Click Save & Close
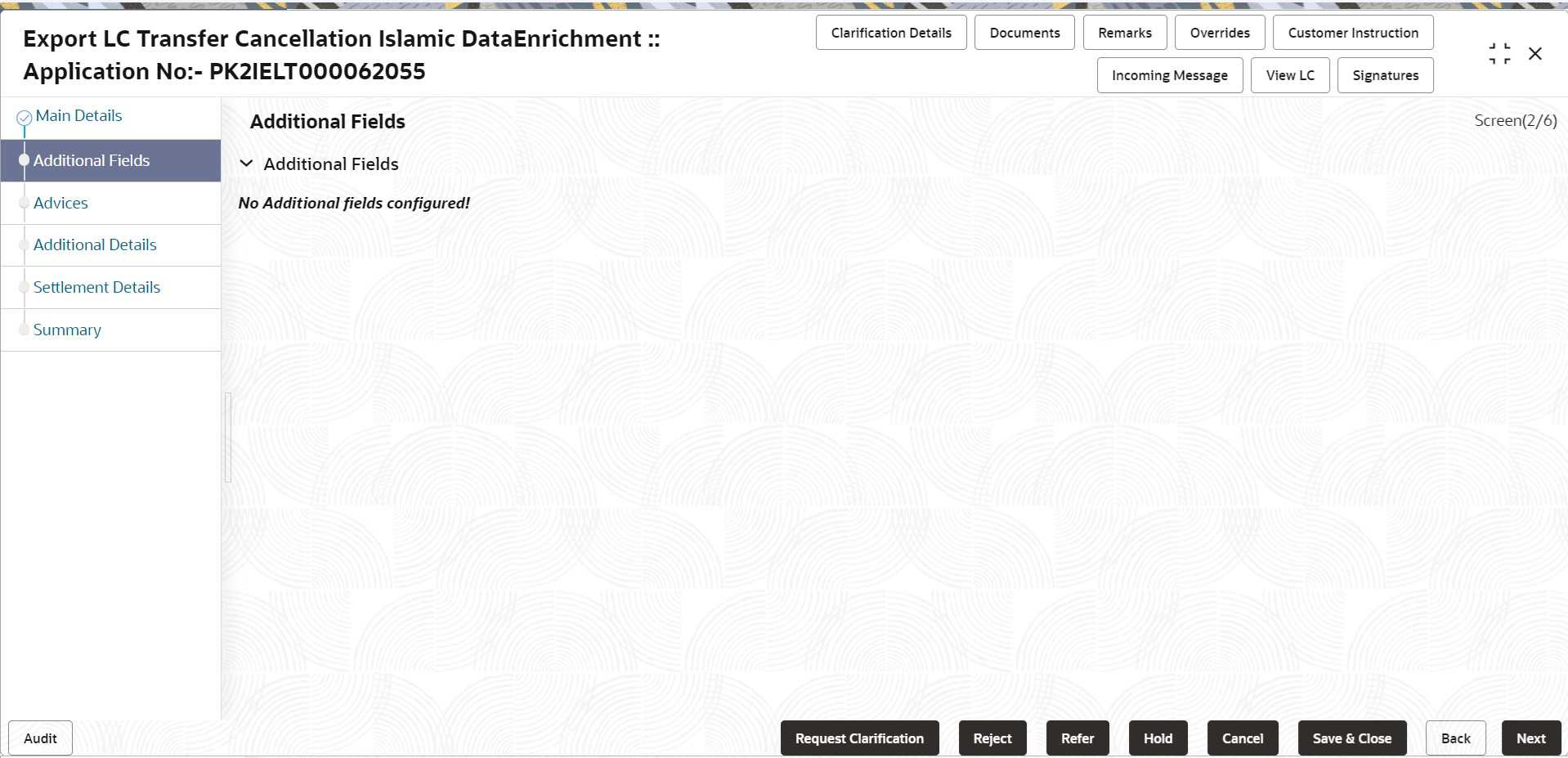 pyautogui.click(x=1351, y=738)
